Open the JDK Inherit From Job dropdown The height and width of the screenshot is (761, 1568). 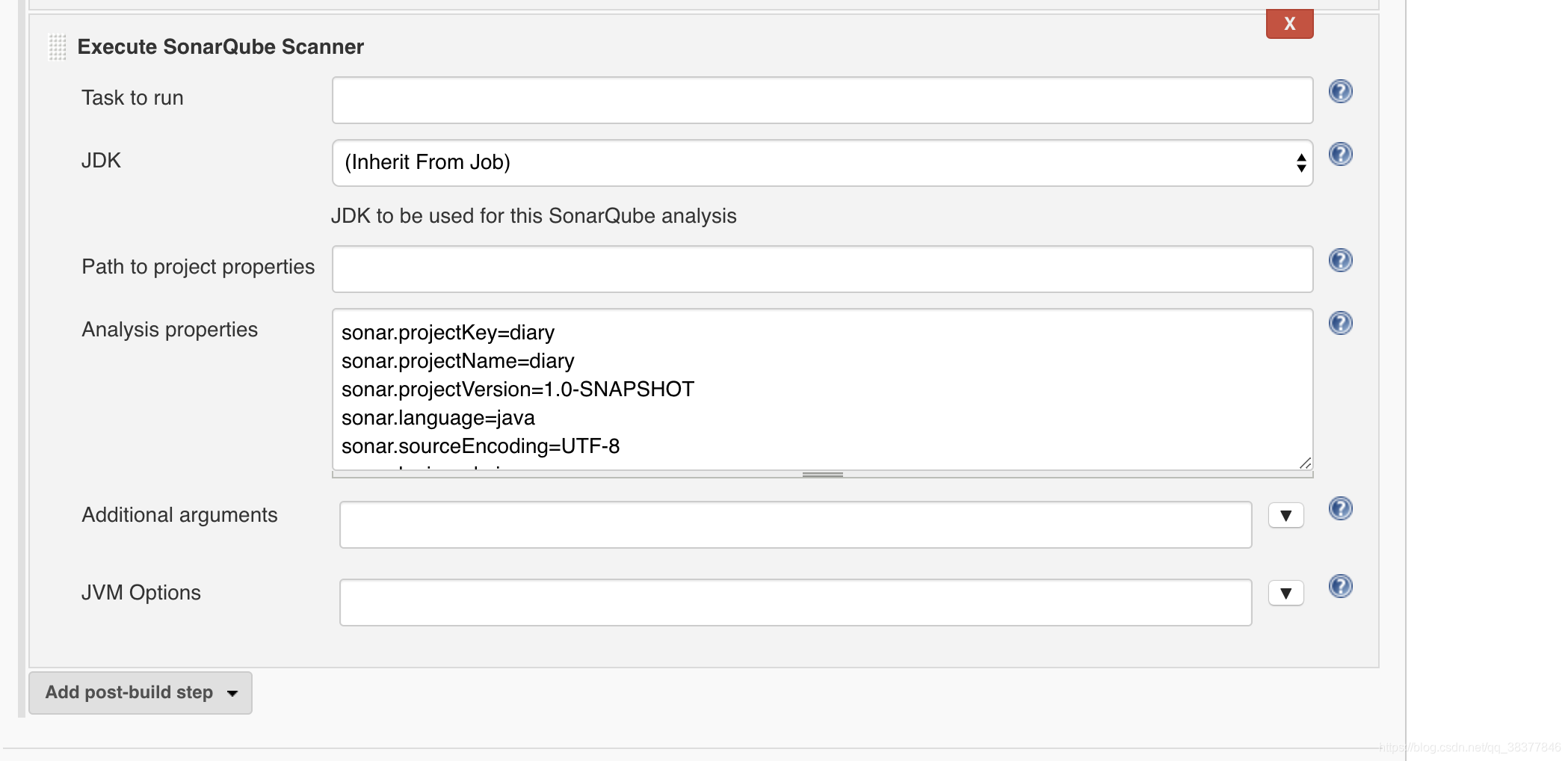point(822,163)
